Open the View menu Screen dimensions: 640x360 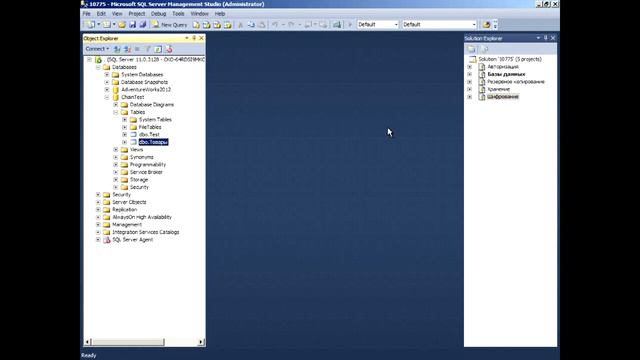coord(117,14)
